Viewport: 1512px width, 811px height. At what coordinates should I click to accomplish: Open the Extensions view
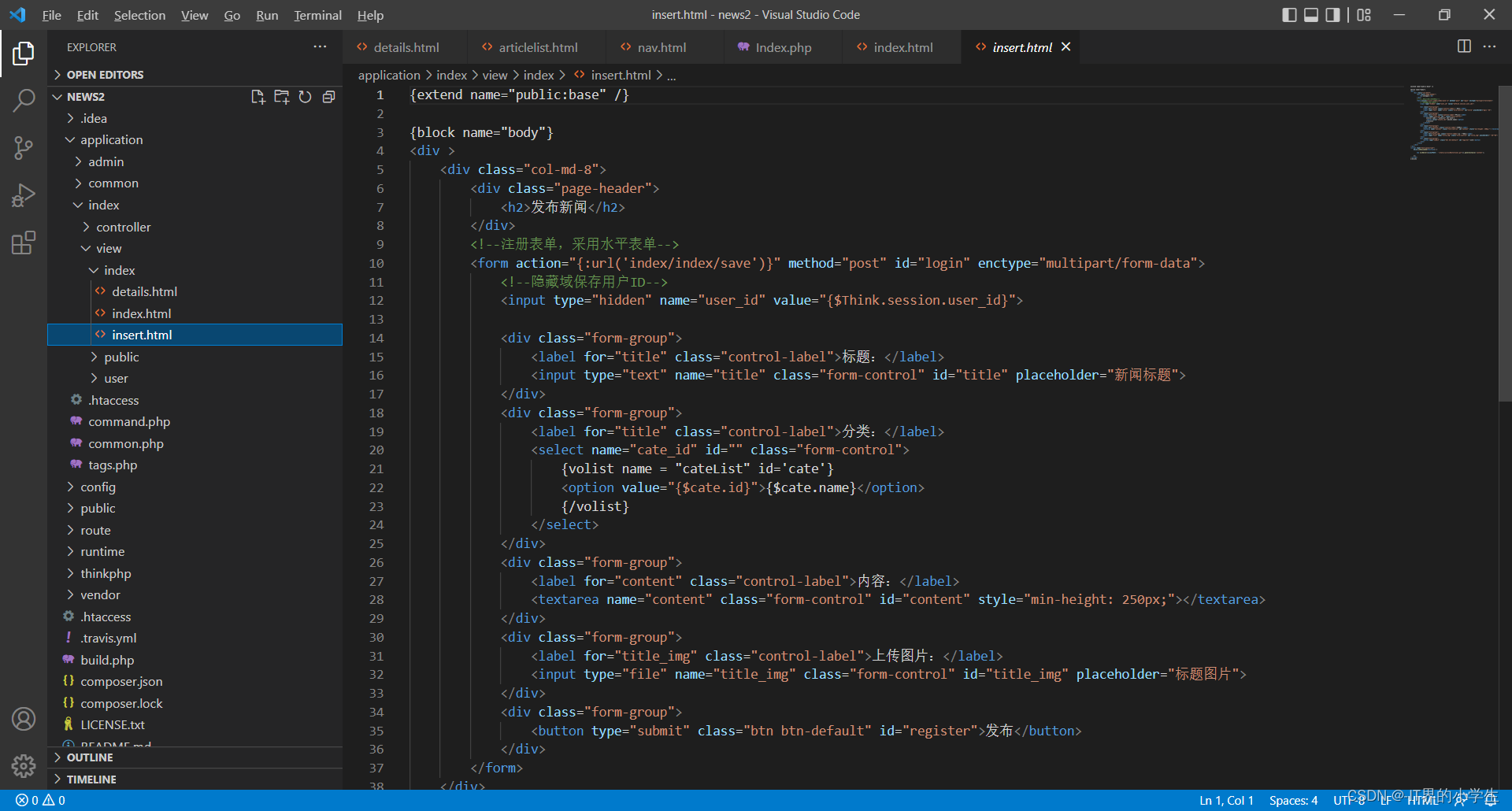click(24, 242)
